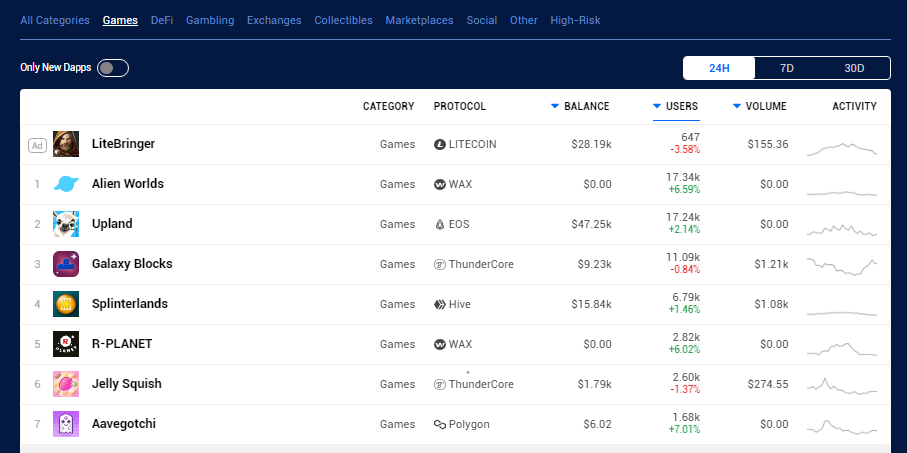
Task: Open the Upland llama icon
Action: tap(66, 224)
